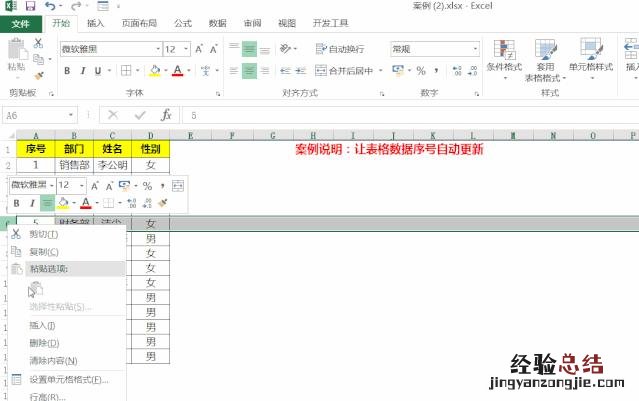Click the formula bar input showing 5

(x=411, y=115)
